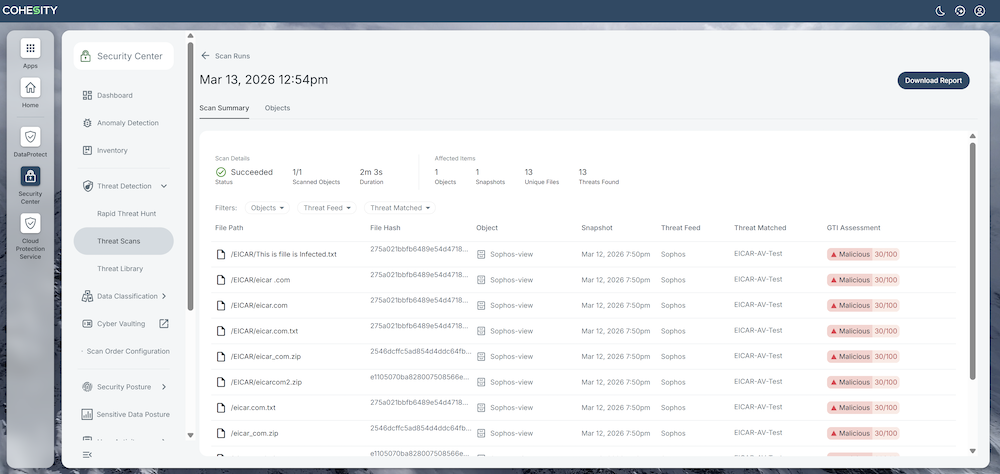The height and width of the screenshot is (474, 1000).
Task: Click Sophos threat feed for /eicar.com.txt
Action: pyautogui.click(x=673, y=408)
